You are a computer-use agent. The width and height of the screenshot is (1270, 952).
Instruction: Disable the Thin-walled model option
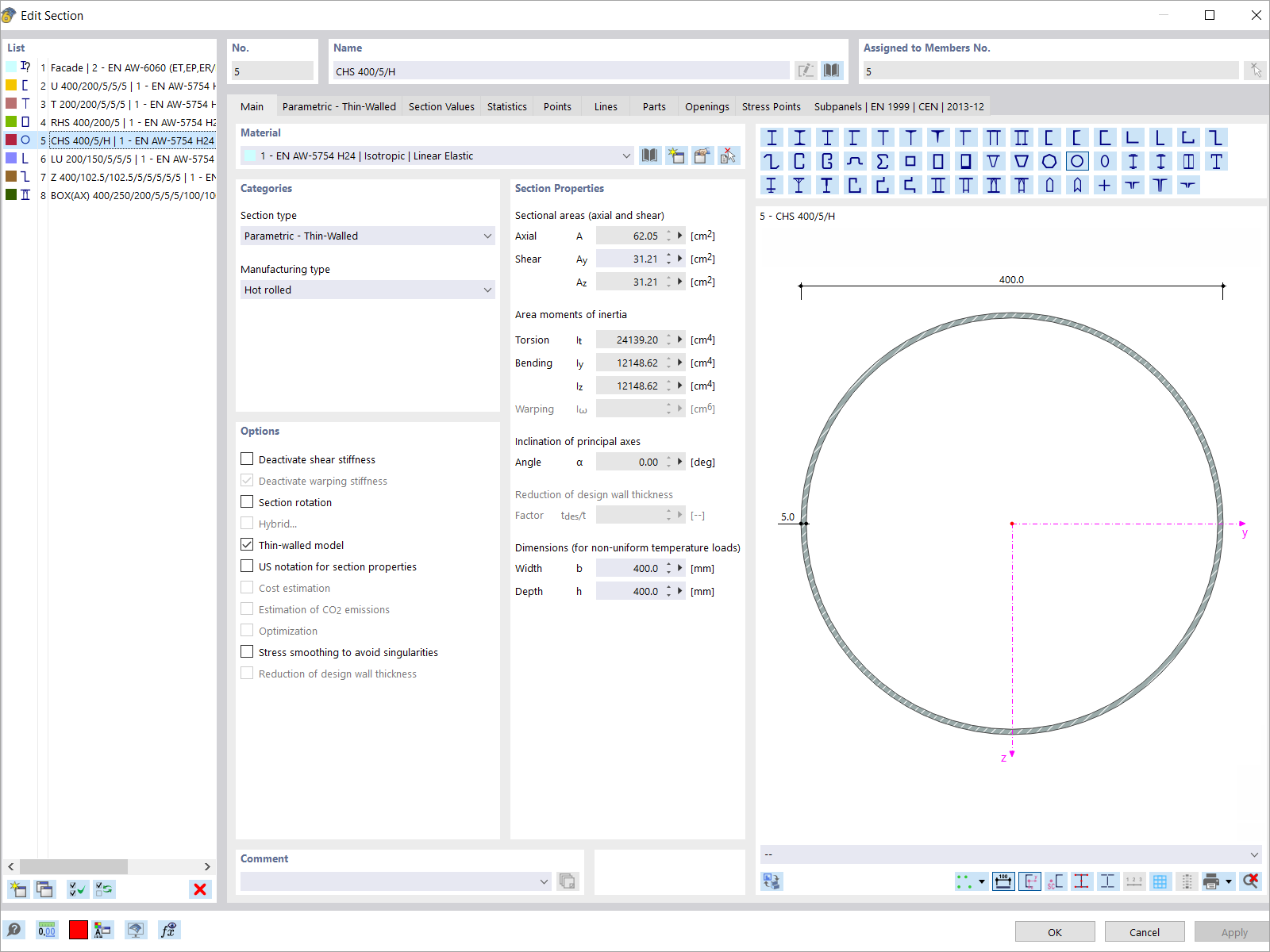(247, 544)
